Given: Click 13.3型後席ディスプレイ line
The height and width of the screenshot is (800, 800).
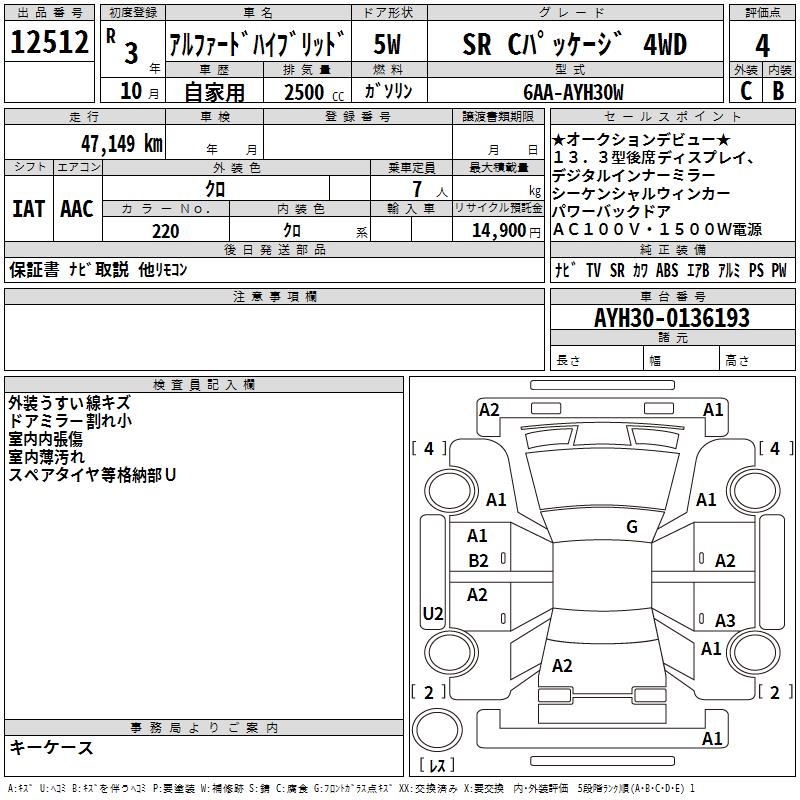Looking at the screenshot, I should (x=654, y=157).
